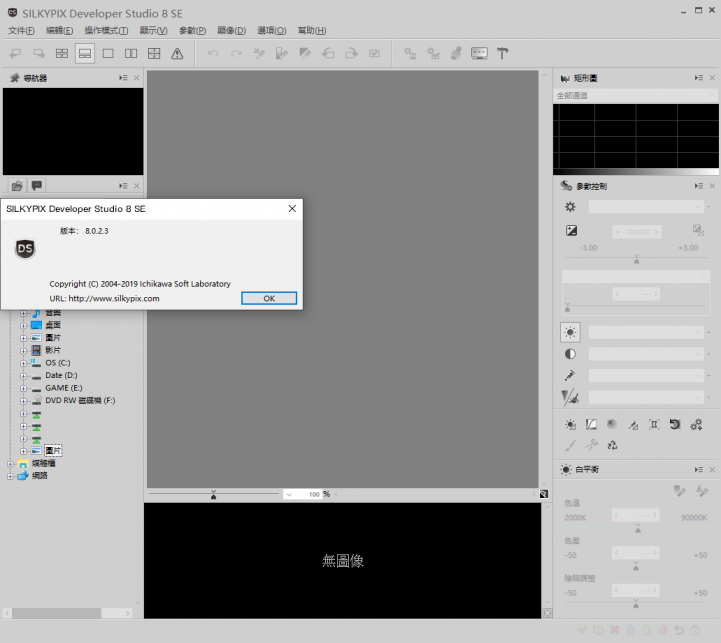Click the 色溫 color temperature slider
721x643 pixels.
coord(638,528)
